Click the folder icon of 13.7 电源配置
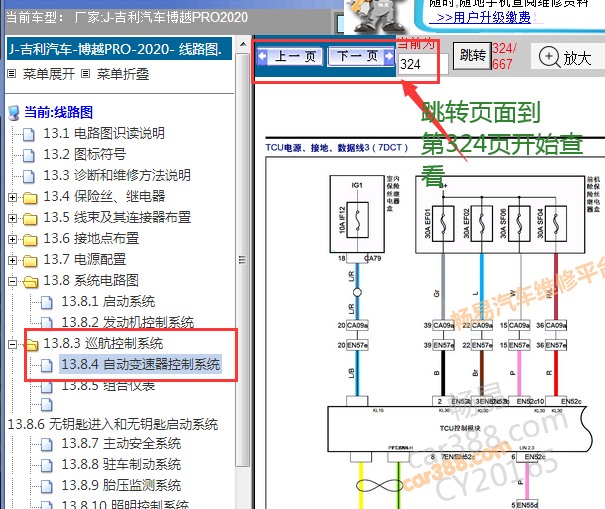Image resolution: width=605 pixels, height=509 pixels. [x=30, y=260]
